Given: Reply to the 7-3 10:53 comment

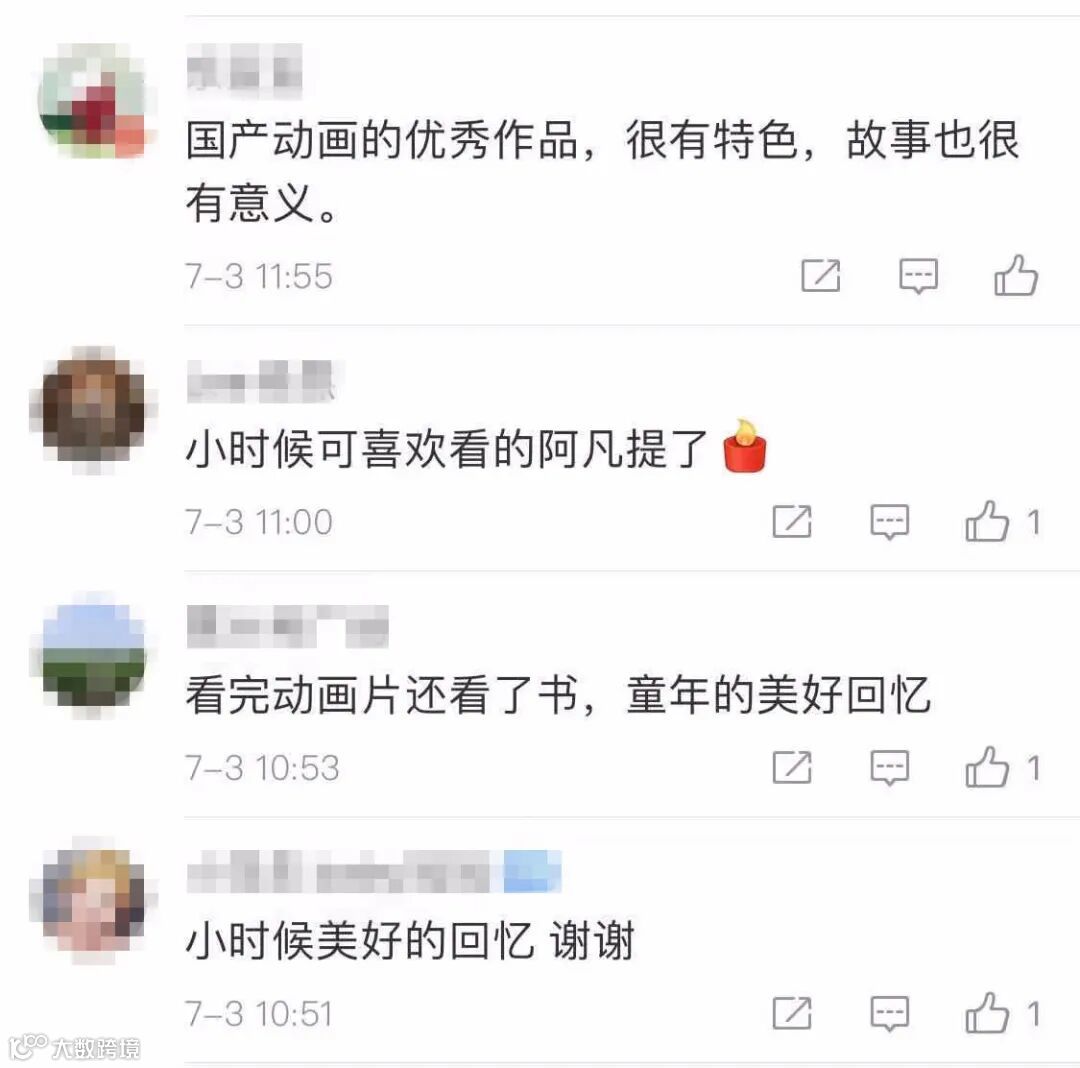Looking at the screenshot, I should click(x=889, y=768).
